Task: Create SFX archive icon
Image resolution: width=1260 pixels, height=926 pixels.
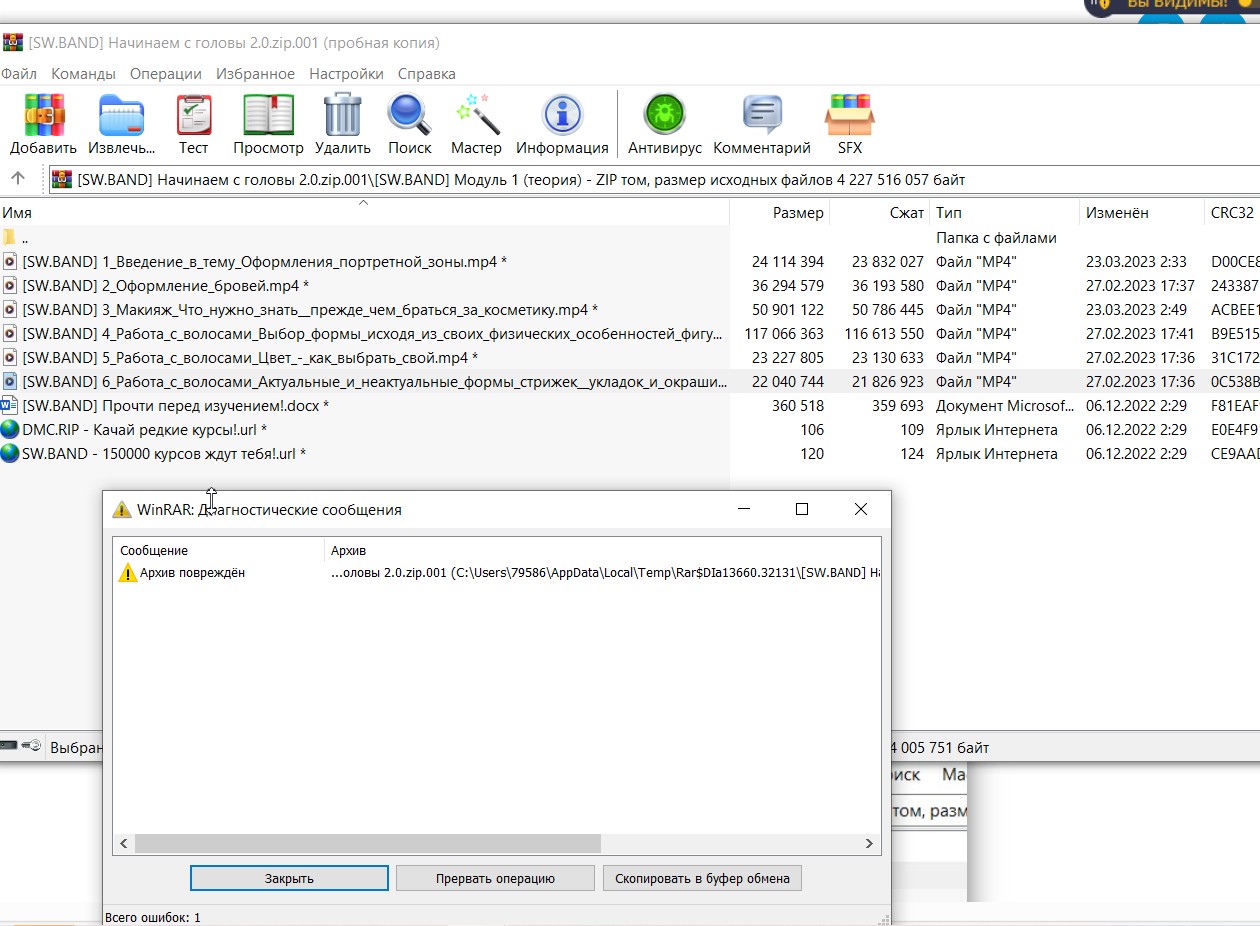Action: (849, 116)
